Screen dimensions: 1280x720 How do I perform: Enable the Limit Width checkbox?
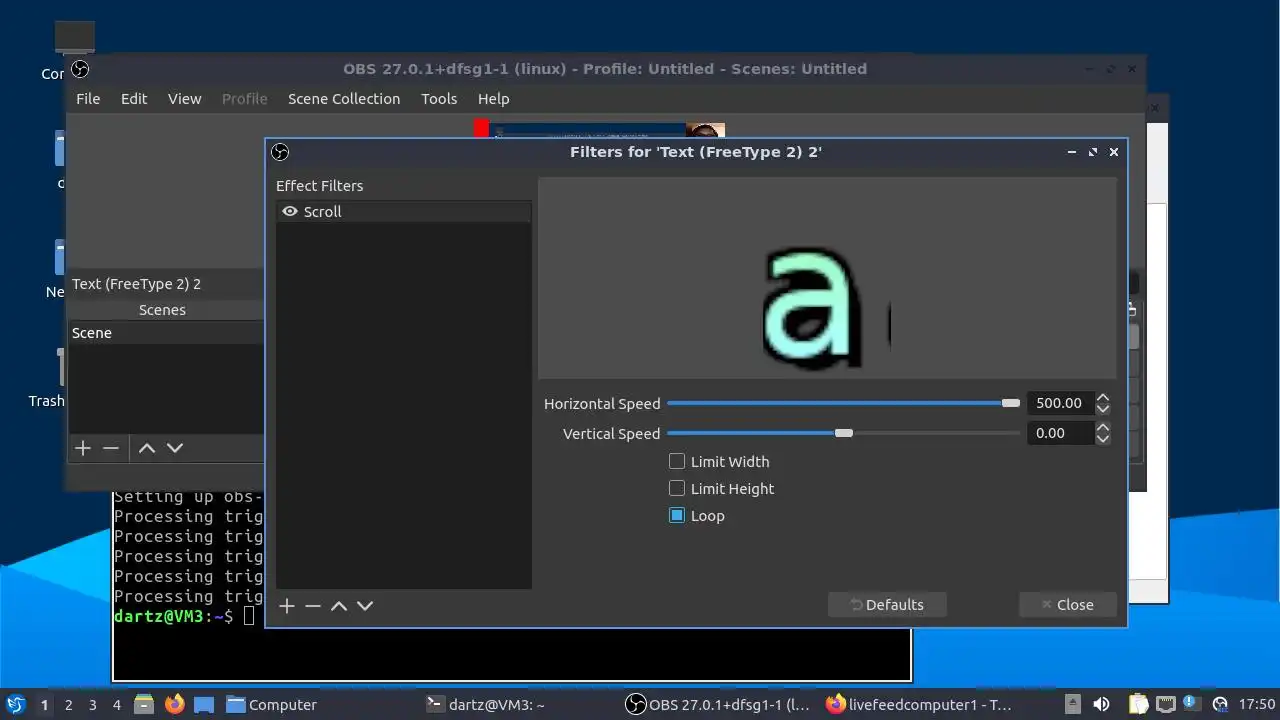677,462
